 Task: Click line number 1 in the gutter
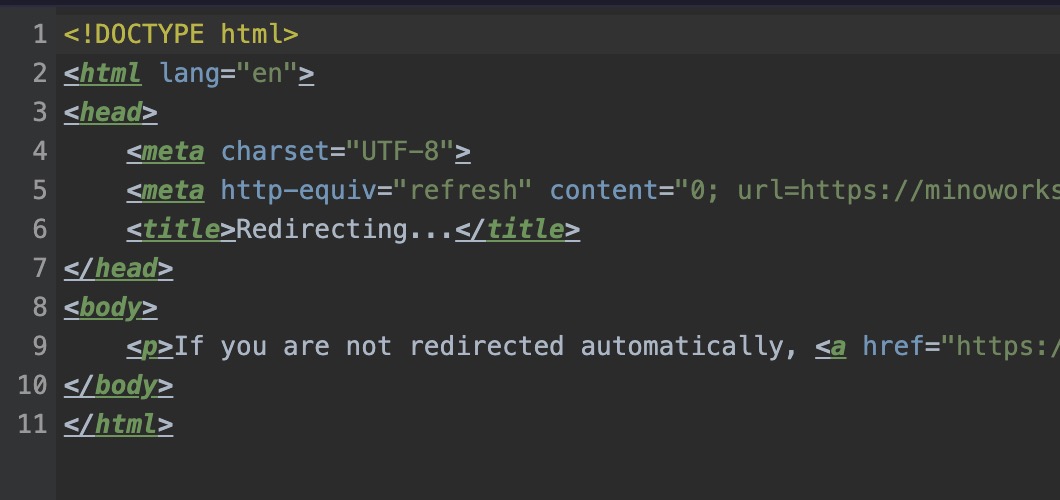pyautogui.click(x=39, y=34)
